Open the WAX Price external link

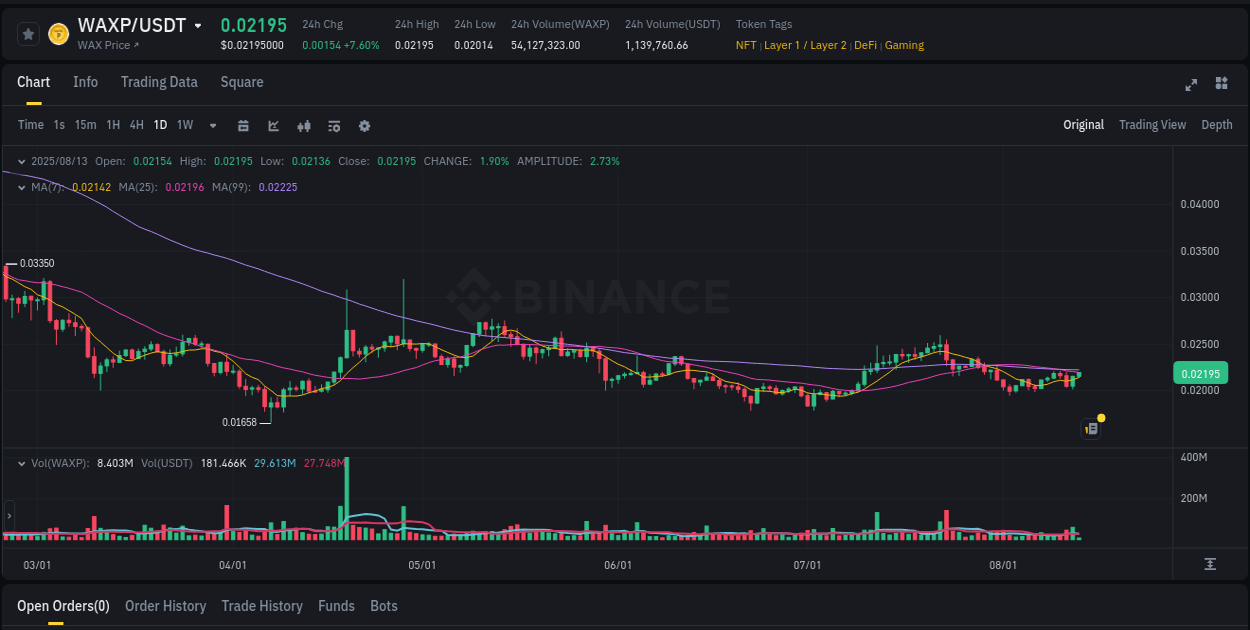coord(109,45)
